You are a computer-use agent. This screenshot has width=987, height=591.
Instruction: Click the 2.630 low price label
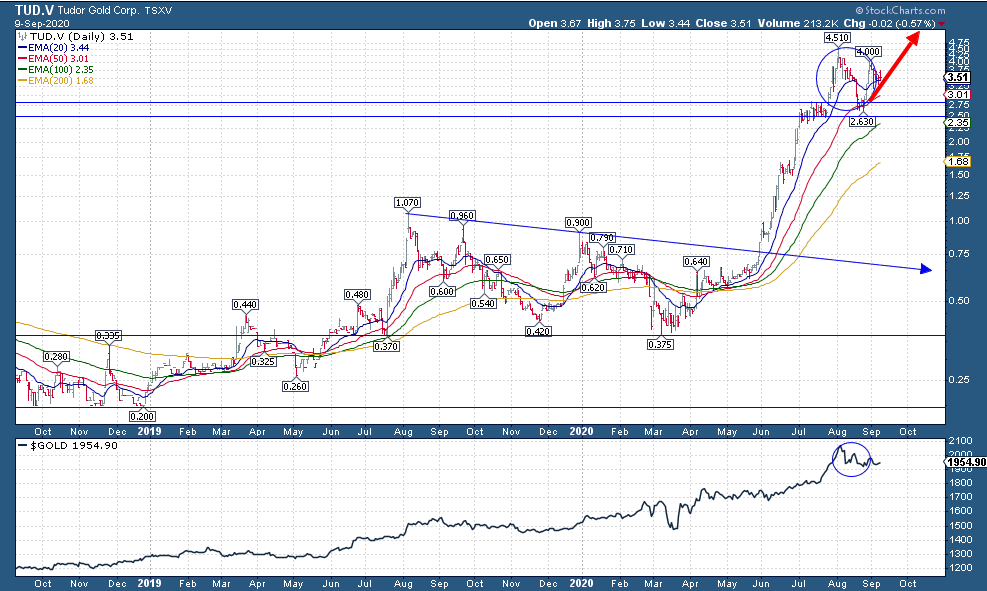tap(862, 121)
